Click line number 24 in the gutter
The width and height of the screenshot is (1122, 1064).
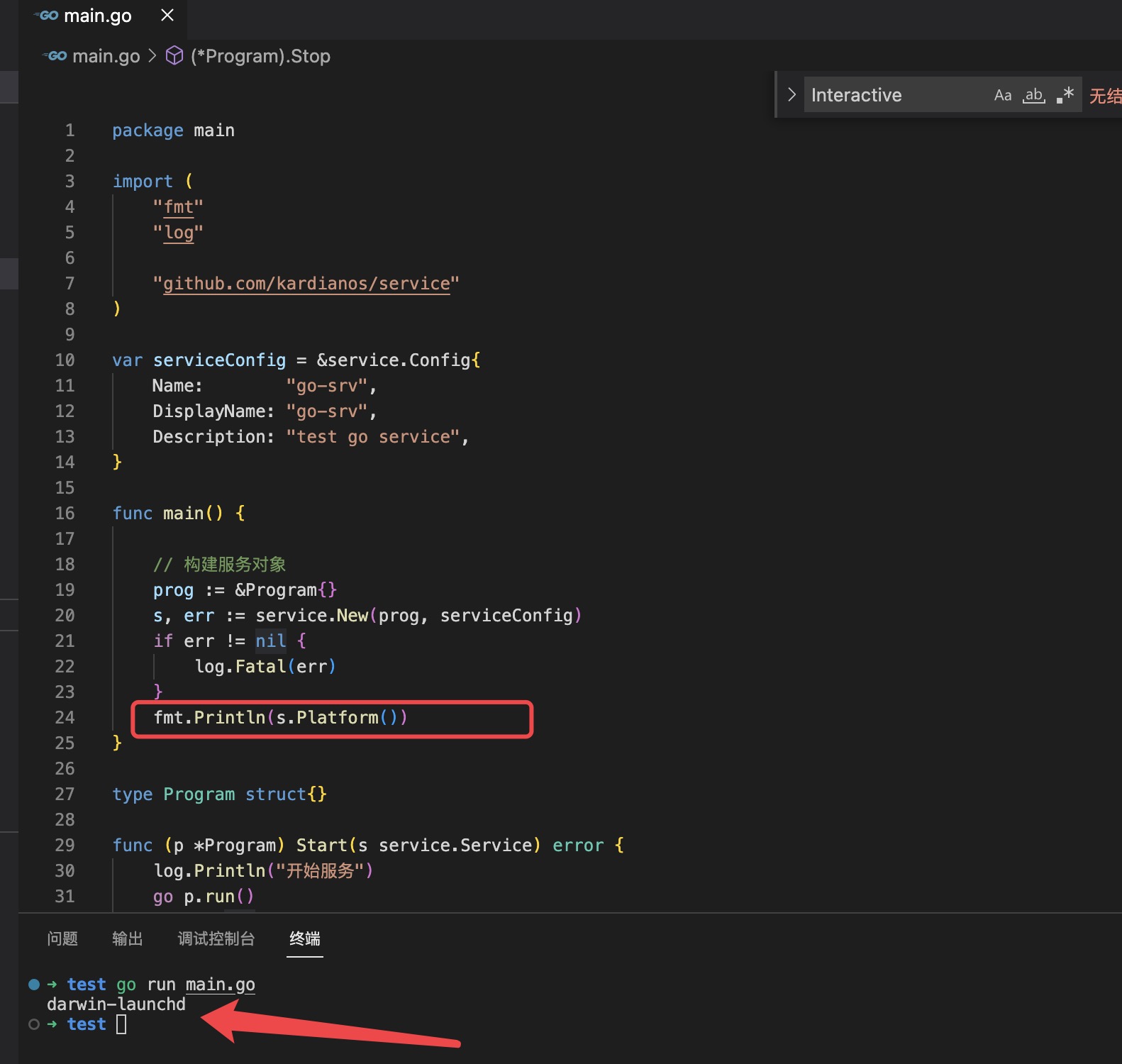tap(65, 718)
